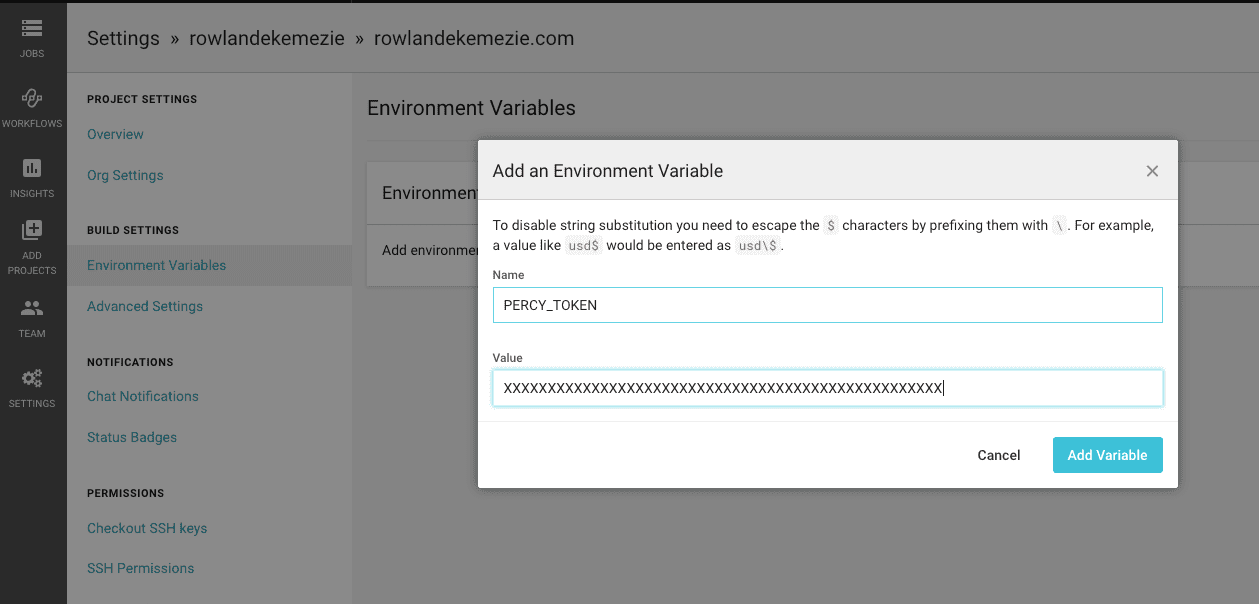Click the Name input field with PERCY_TOKEN
Image resolution: width=1259 pixels, height=604 pixels.
[827, 305]
